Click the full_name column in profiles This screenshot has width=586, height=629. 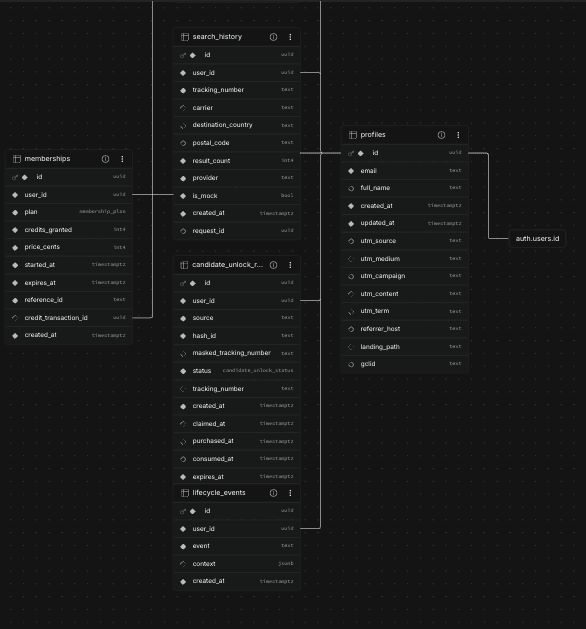[405, 188]
